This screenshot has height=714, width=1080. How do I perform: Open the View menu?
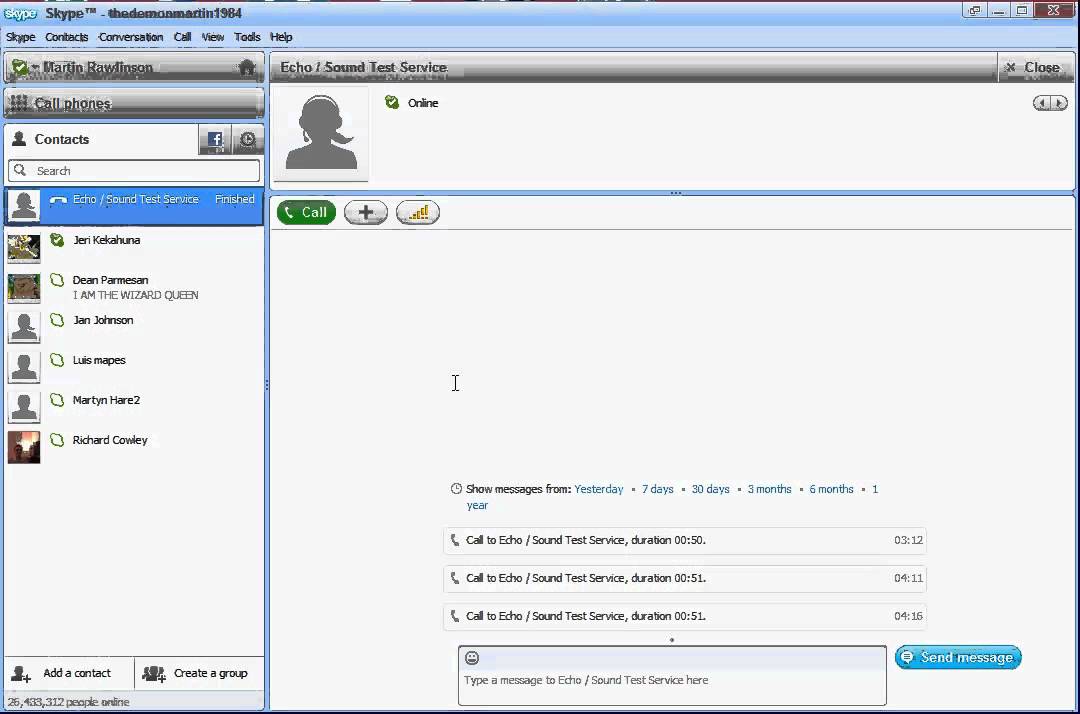point(213,37)
